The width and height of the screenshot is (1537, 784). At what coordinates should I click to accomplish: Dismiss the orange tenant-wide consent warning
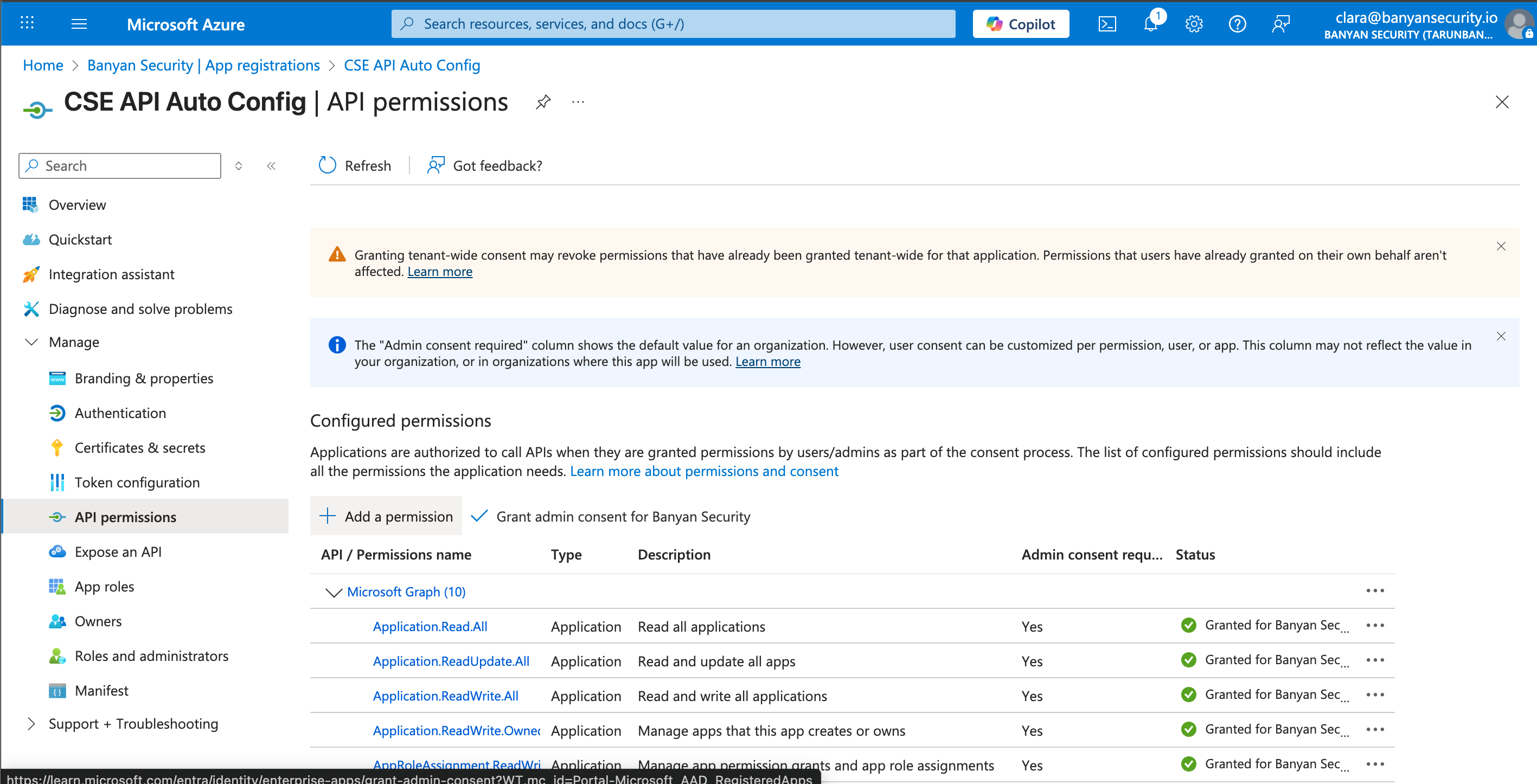click(1501, 246)
